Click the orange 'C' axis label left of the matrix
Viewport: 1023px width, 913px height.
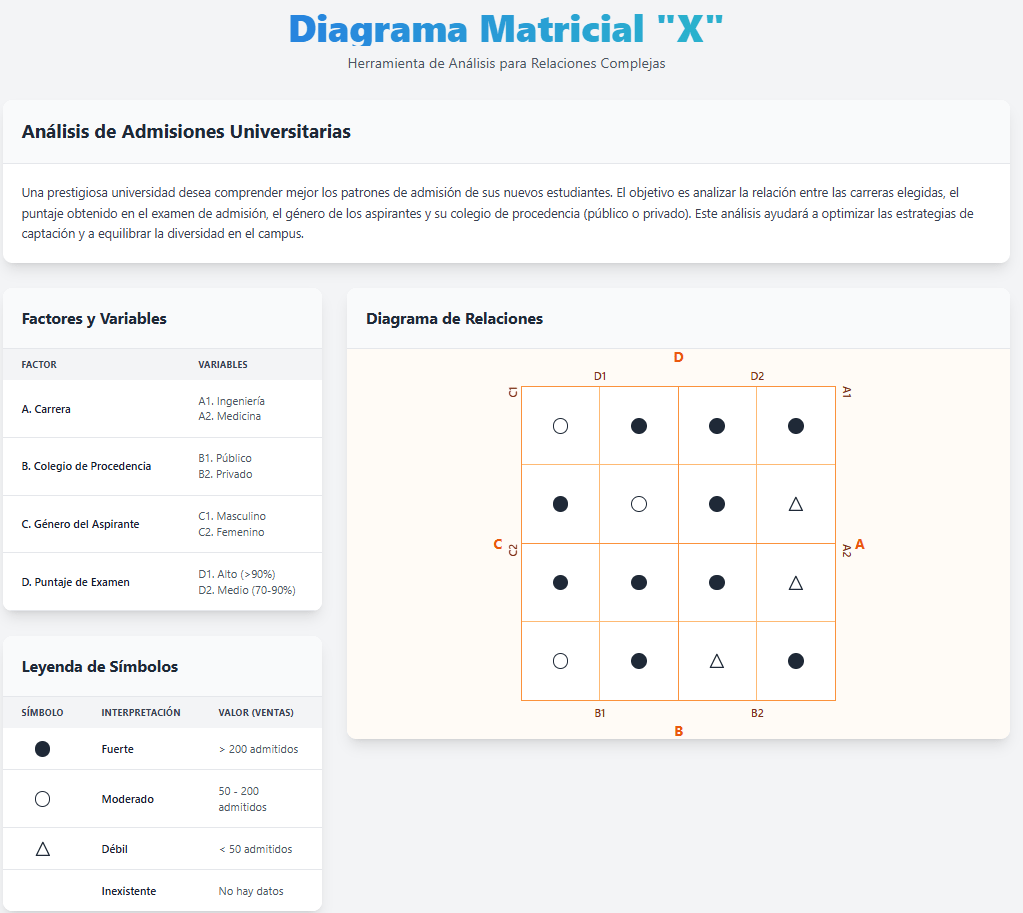coord(498,544)
